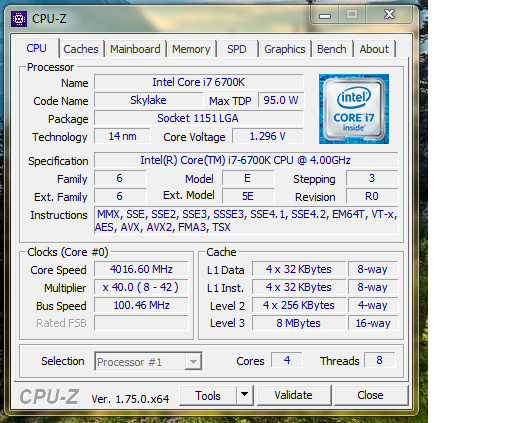Click the Validate button
The width and height of the screenshot is (531, 423).
tap(293, 395)
